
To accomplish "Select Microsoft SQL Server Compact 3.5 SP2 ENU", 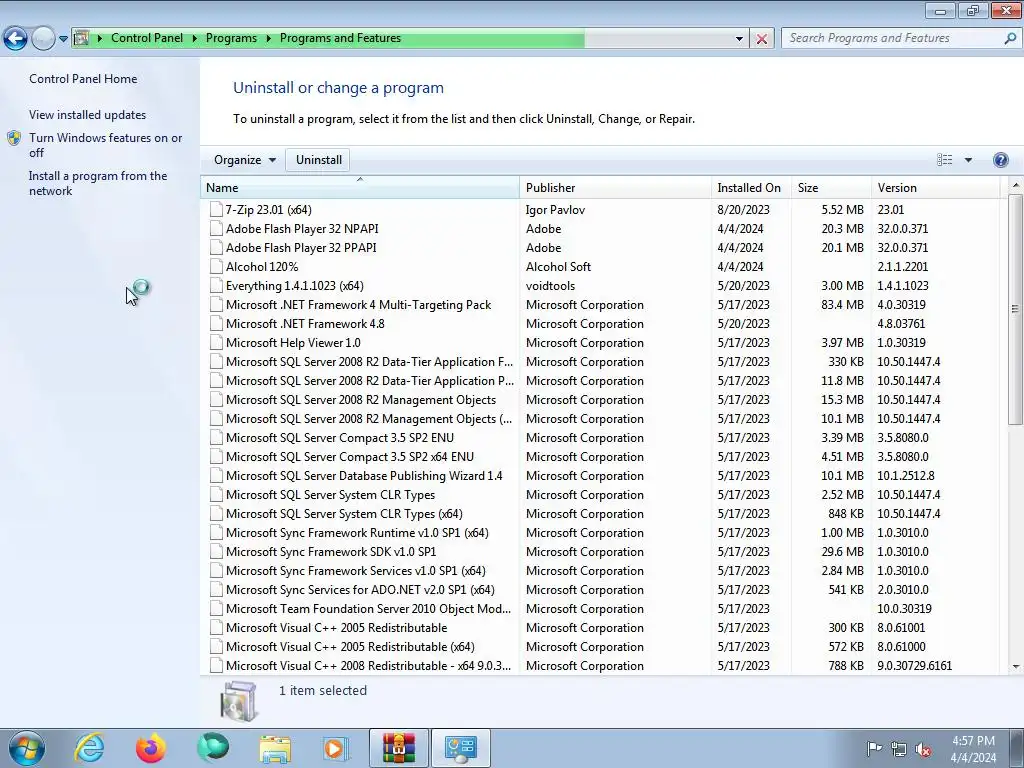I will click(340, 438).
